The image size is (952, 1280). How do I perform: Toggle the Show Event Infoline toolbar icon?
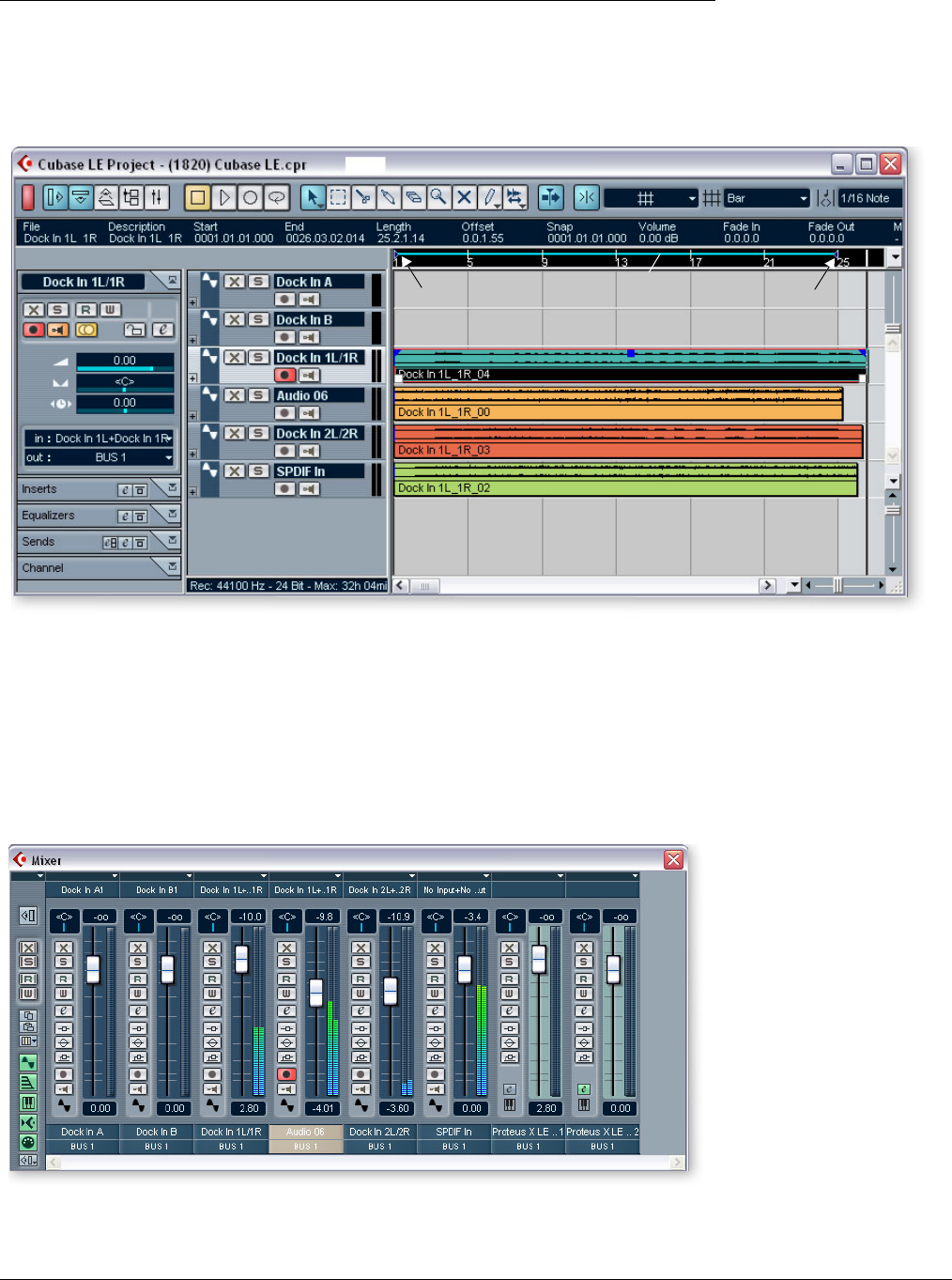click(x=81, y=197)
